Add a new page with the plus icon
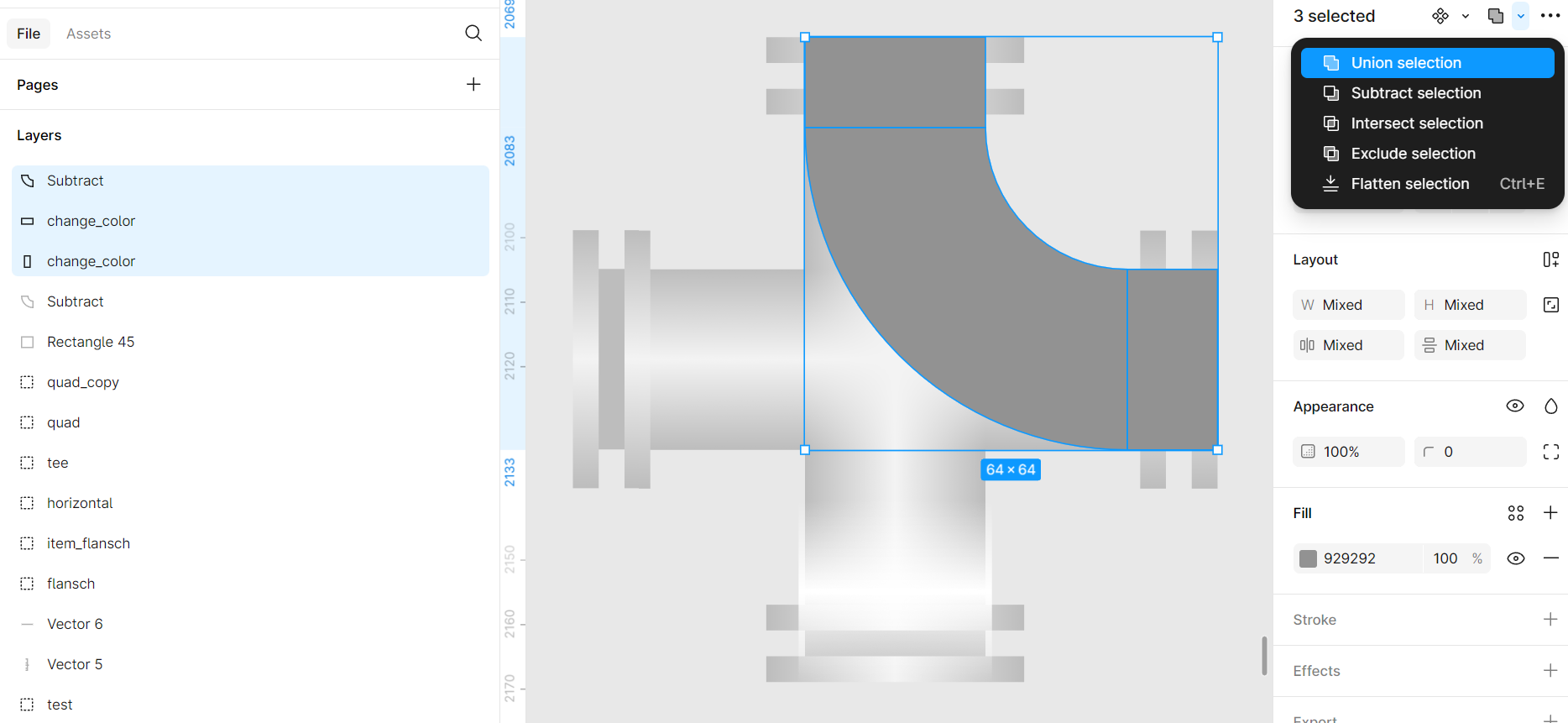The image size is (1568, 723). pyautogui.click(x=473, y=84)
